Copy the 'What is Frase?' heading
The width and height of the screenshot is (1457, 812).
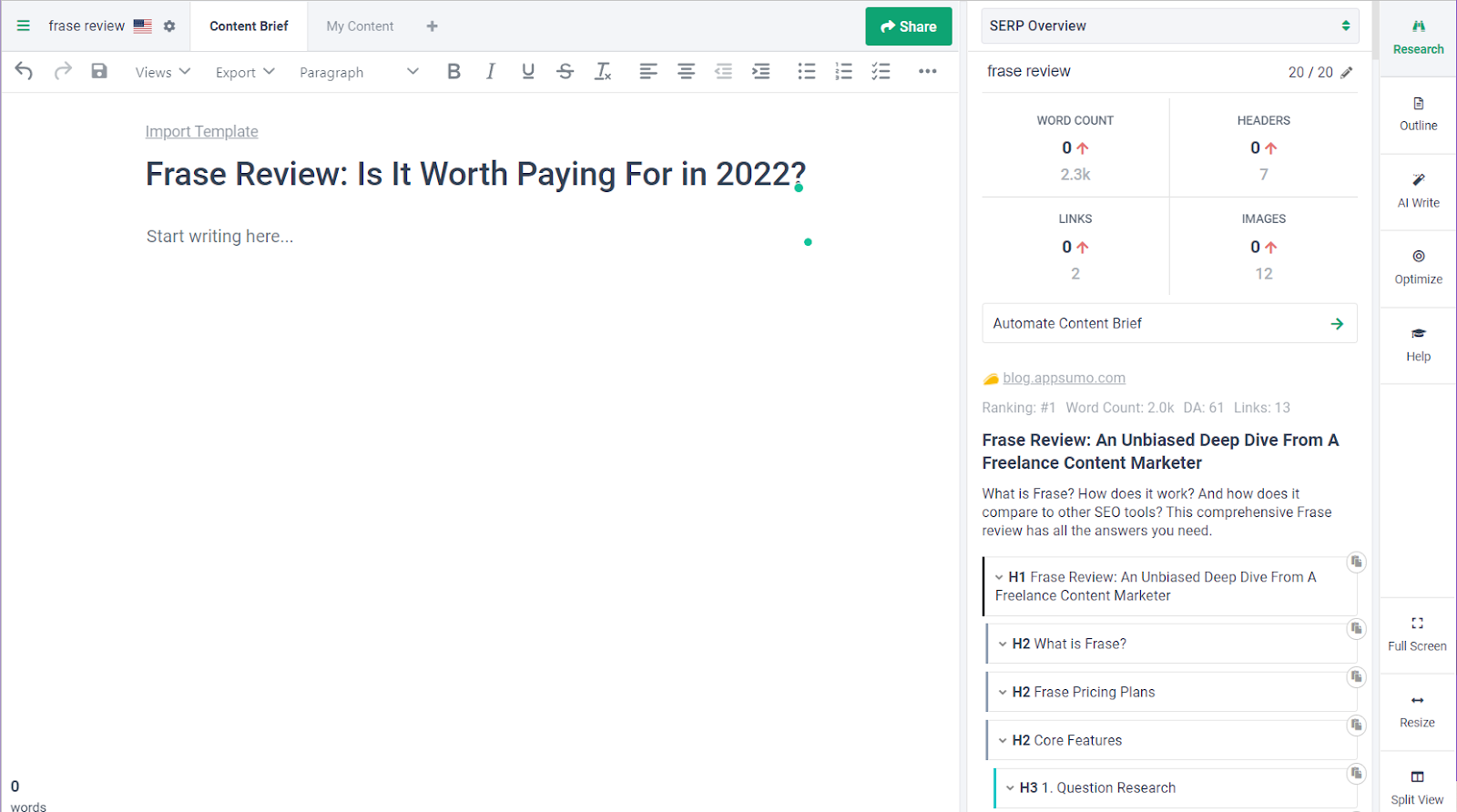coord(1357,628)
